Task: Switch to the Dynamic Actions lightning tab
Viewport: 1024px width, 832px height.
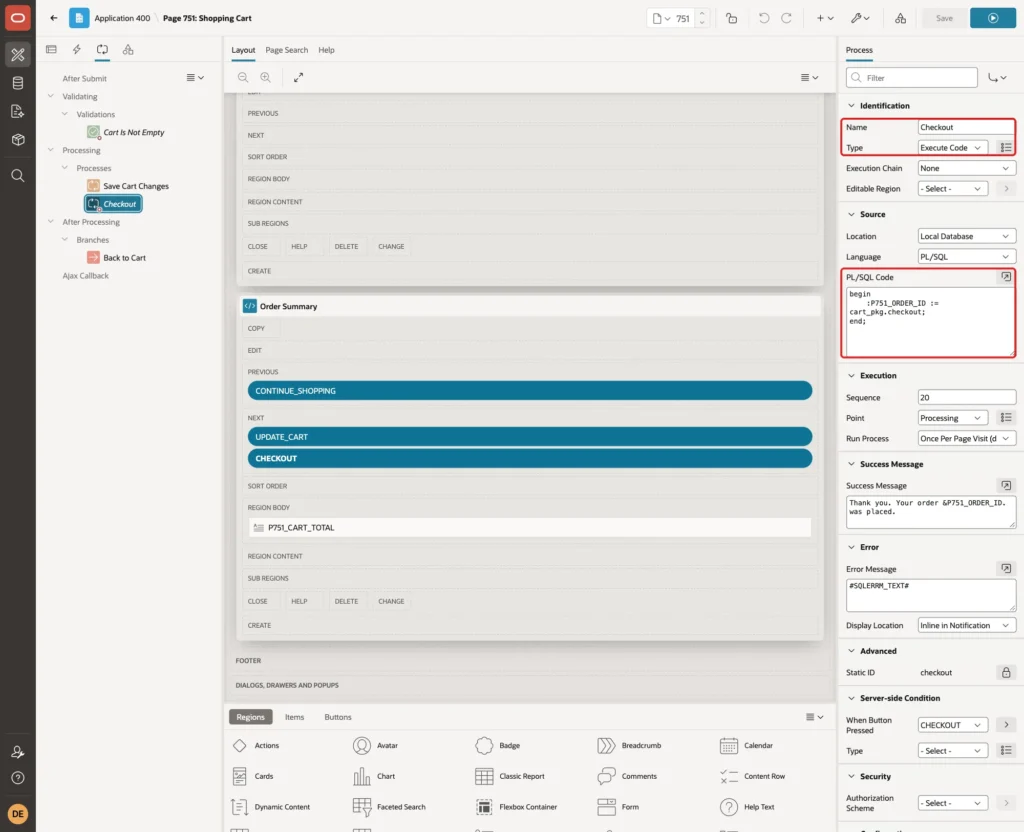Action: [76, 49]
